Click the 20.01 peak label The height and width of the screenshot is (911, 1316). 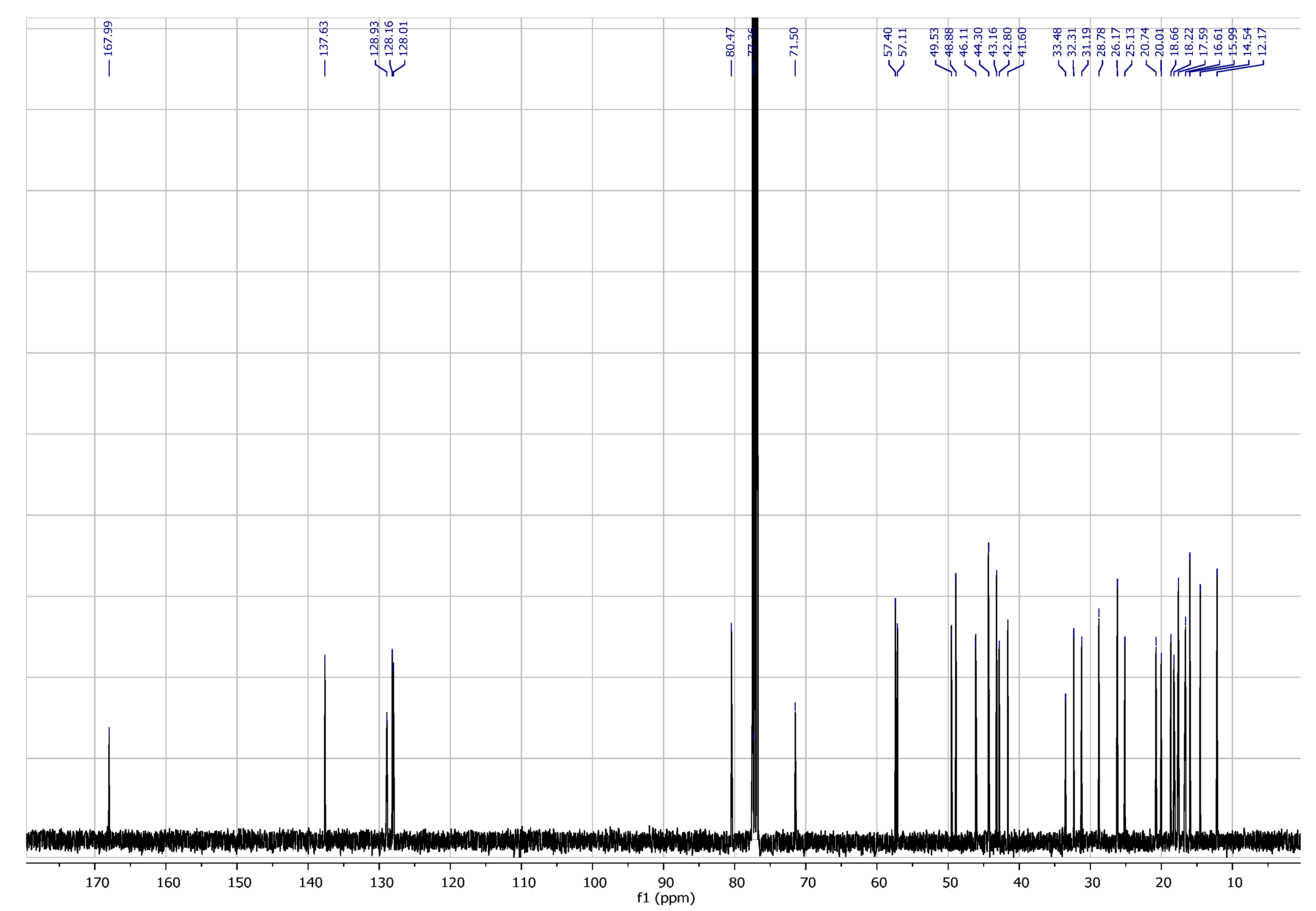coord(1160,42)
